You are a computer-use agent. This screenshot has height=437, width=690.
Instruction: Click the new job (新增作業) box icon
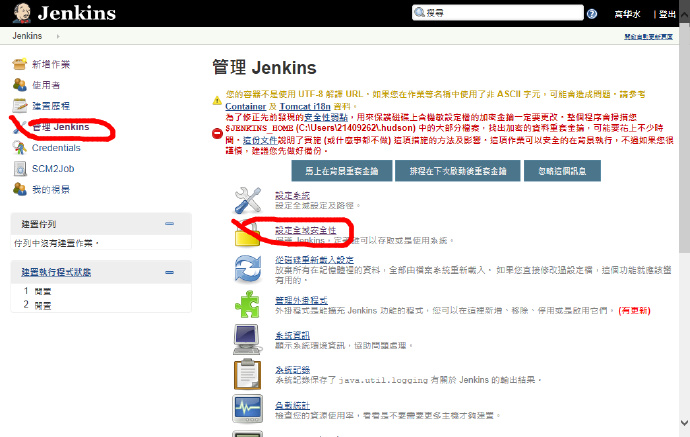(x=19, y=64)
